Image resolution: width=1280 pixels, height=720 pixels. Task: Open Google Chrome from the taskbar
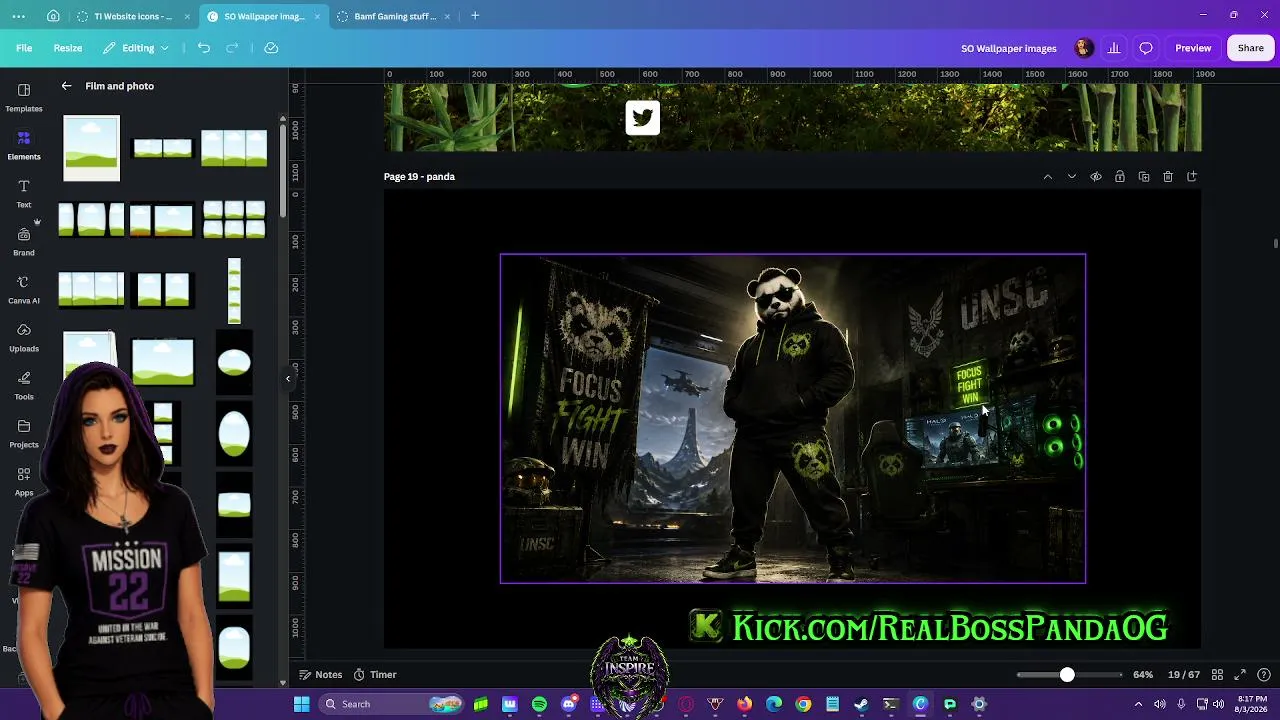(803, 704)
